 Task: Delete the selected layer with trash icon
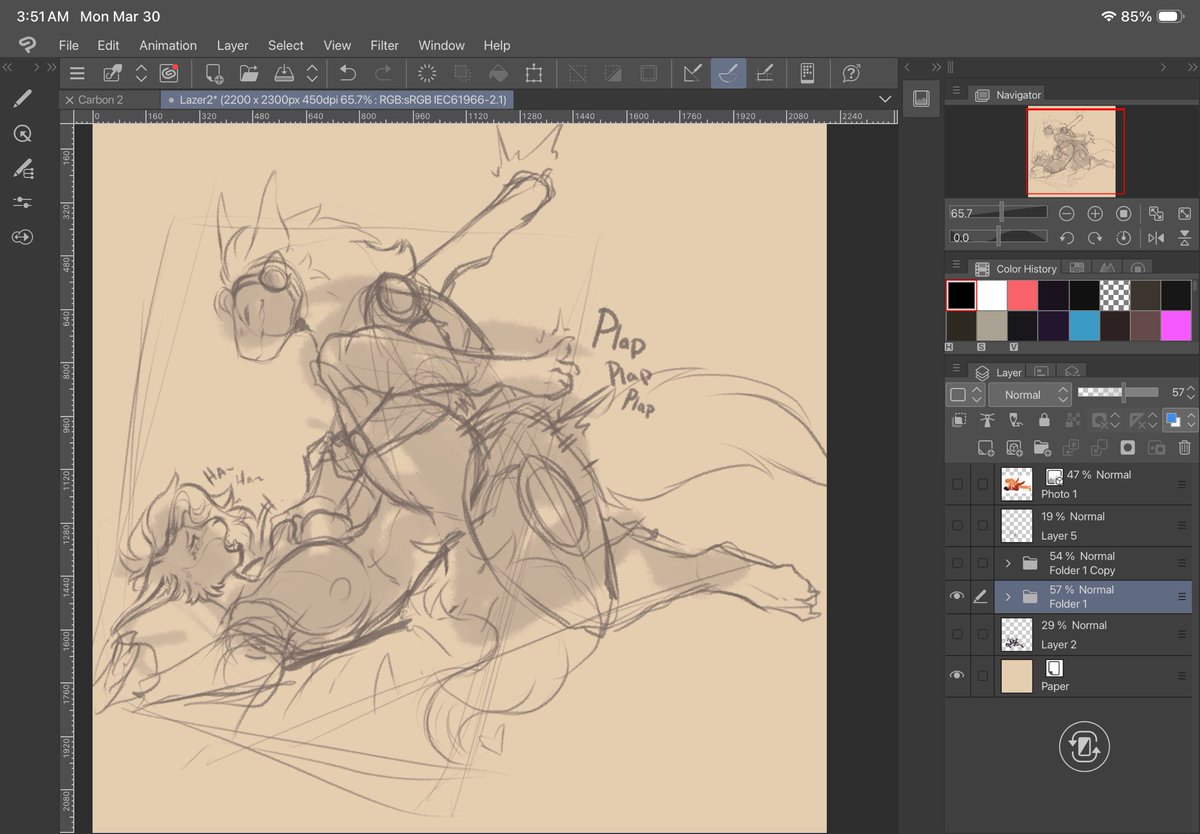[1184, 448]
